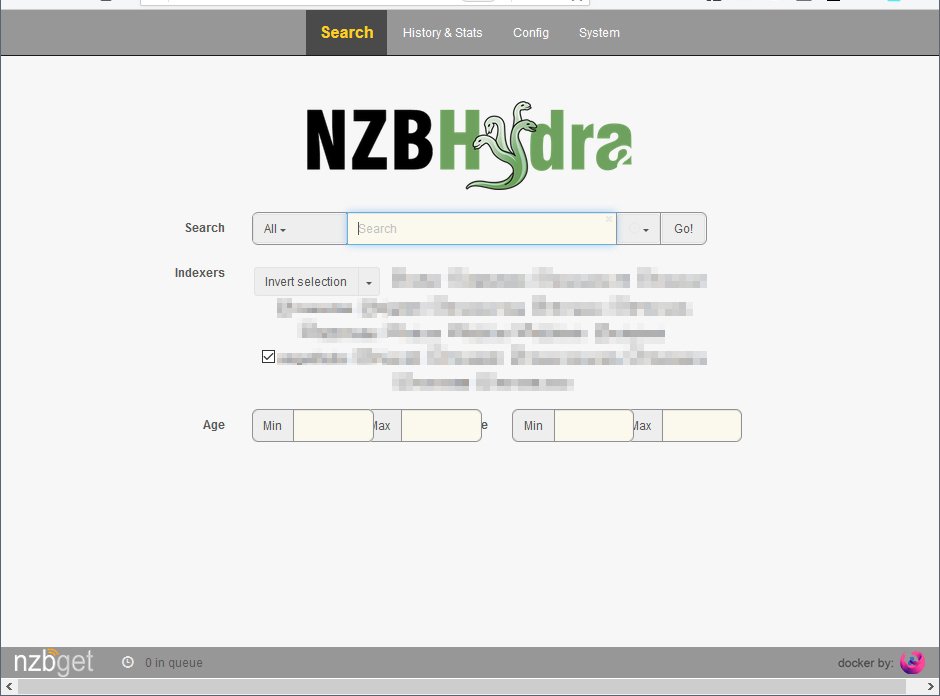Open History & Stats tab
The height and width of the screenshot is (696, 940).
click(x=442, y=32)
